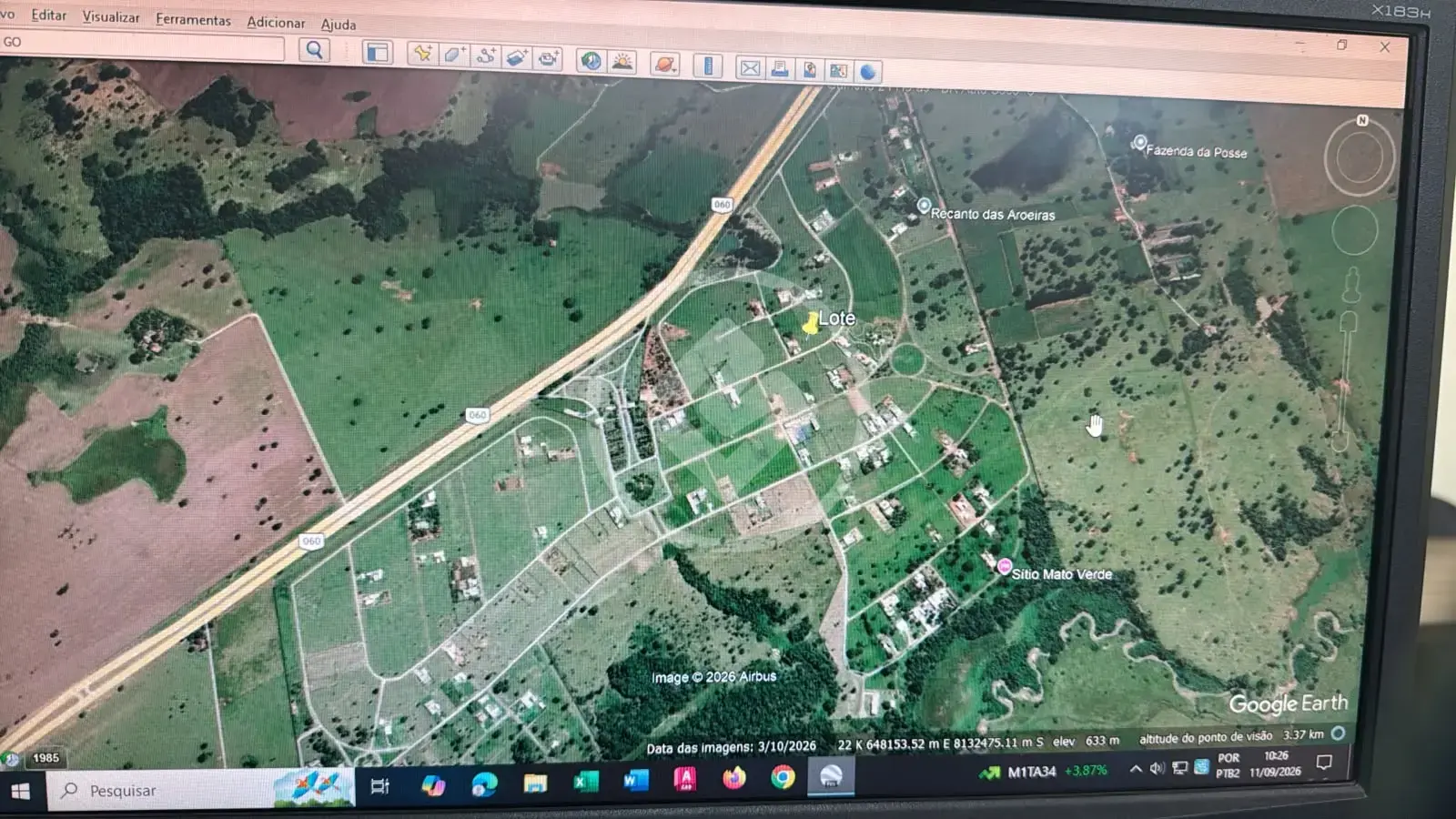1456x819 pixels.
Task: Toggle the sidebar panel button
Action: point(377,53)
